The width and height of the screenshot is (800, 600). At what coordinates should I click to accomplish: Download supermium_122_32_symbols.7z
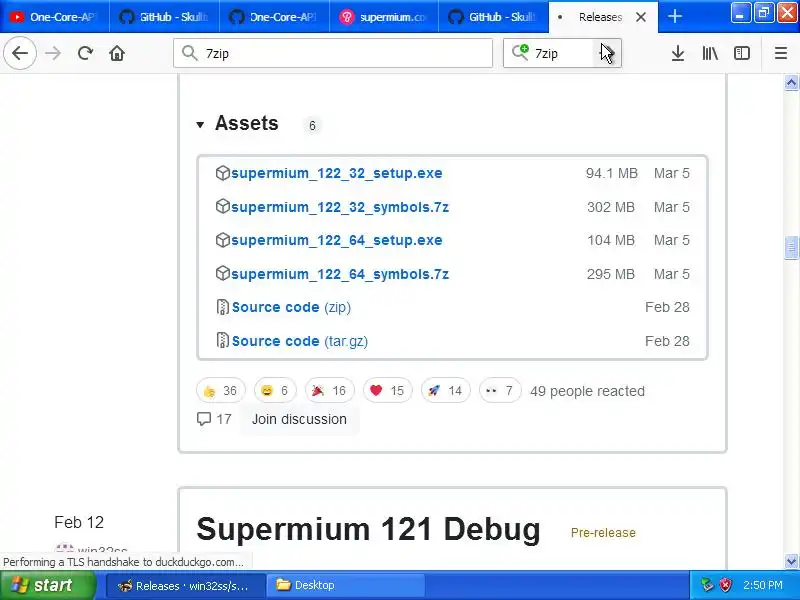[340, 207]
